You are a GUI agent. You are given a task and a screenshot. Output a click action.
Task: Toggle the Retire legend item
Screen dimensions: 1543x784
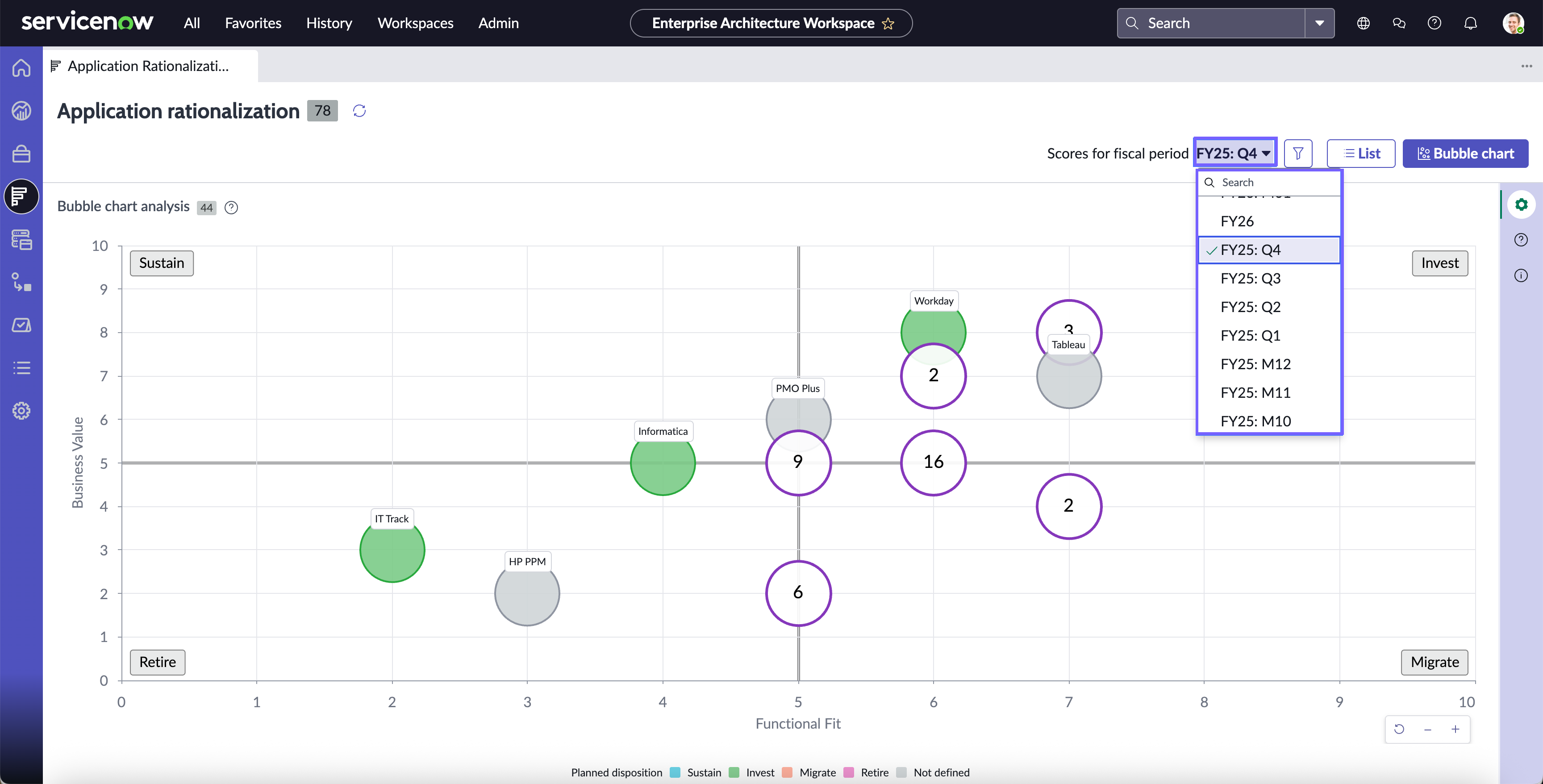tap(866, 772)
